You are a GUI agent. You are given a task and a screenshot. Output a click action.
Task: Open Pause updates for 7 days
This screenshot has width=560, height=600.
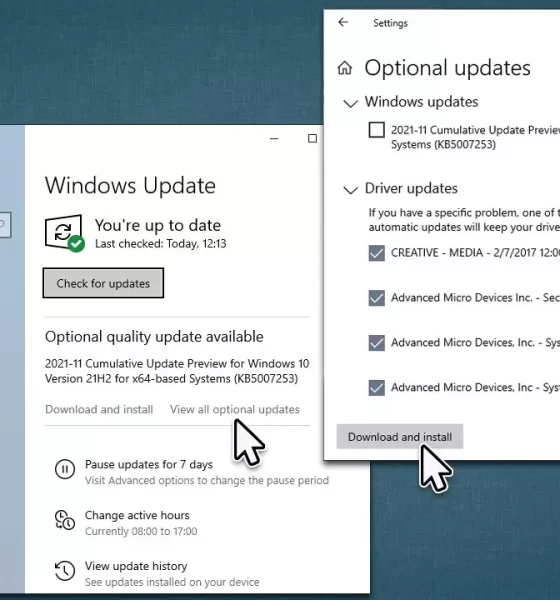(x=149, y=464)
